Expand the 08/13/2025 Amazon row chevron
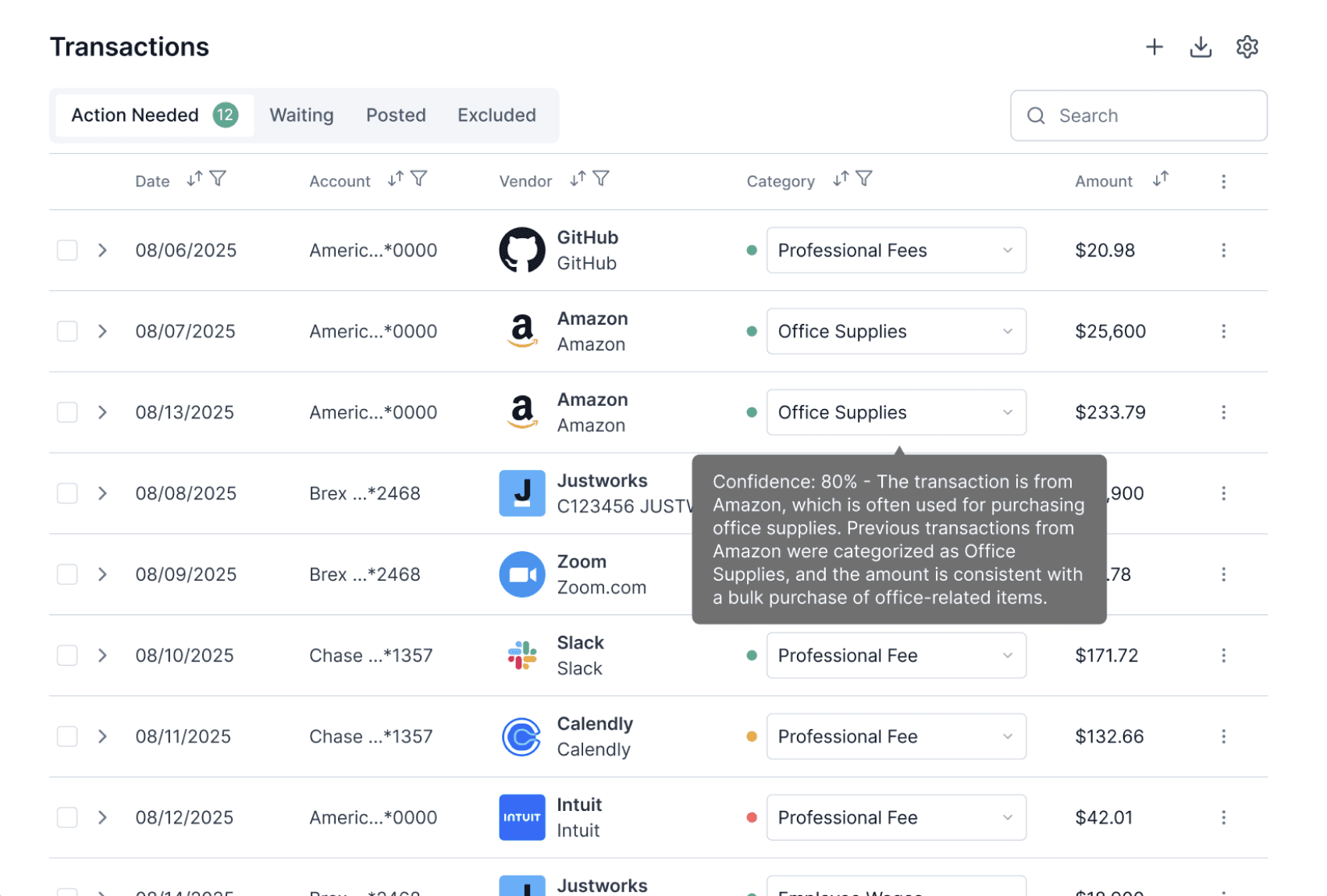This screenshot has height=896, width=1327. [x=102, y=413]
